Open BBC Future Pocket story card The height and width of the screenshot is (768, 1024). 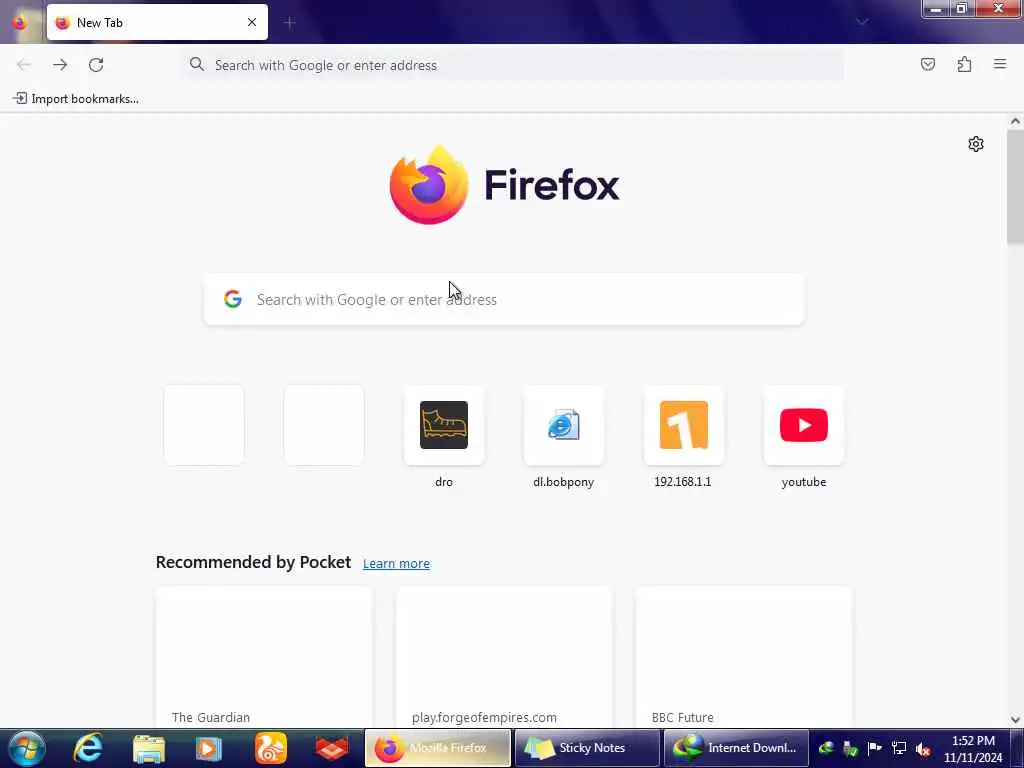coord(744,657)
